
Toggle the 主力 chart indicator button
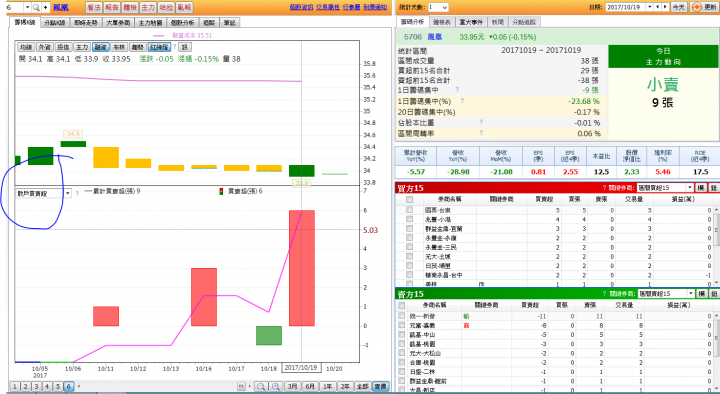coord(82,47)
